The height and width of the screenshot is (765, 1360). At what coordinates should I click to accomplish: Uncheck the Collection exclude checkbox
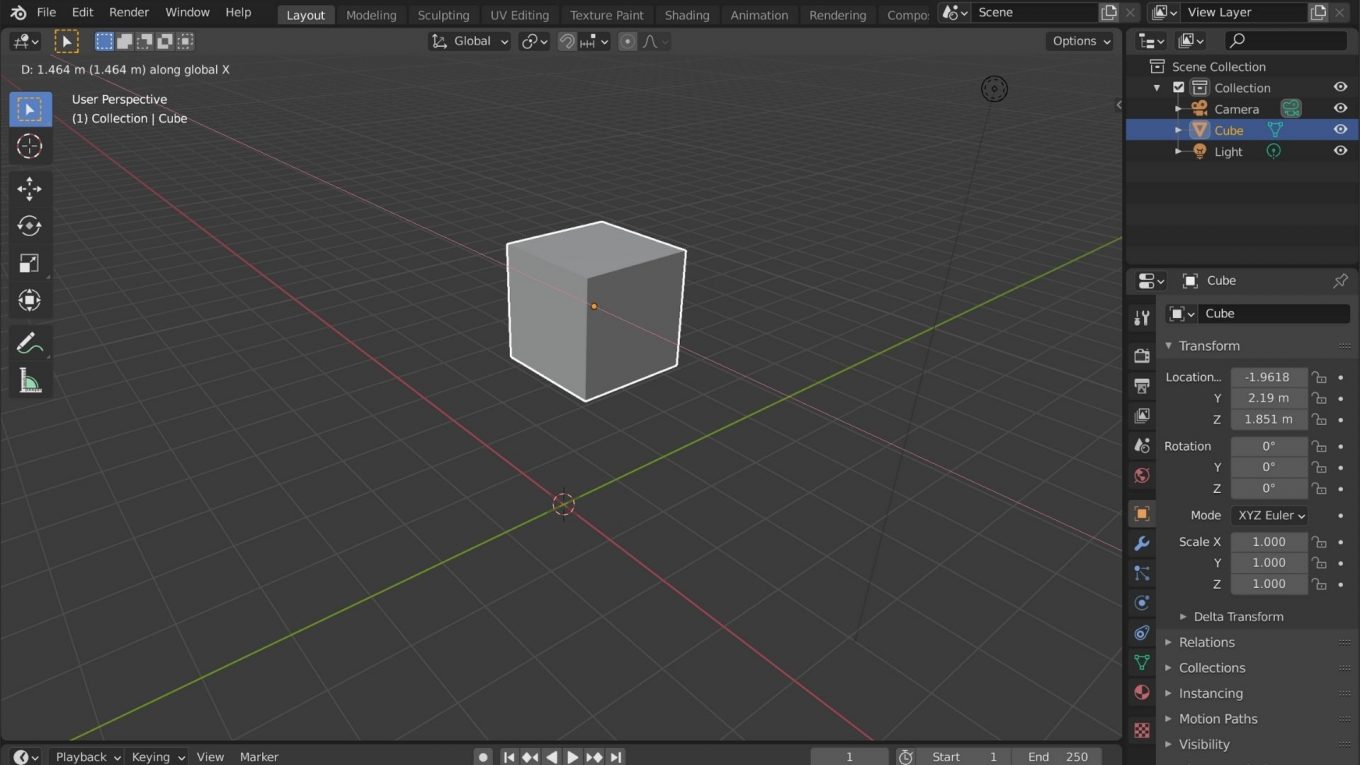click(1179, 88)
